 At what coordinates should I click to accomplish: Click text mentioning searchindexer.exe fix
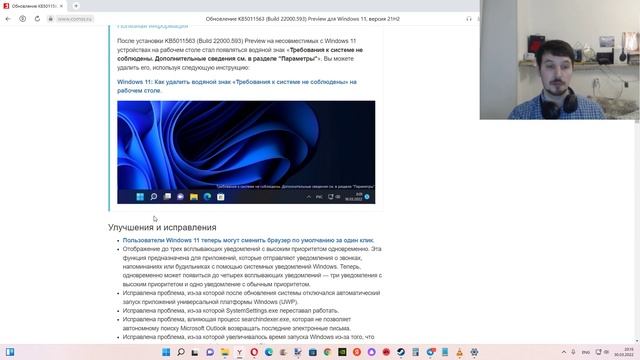click(237, 324)
